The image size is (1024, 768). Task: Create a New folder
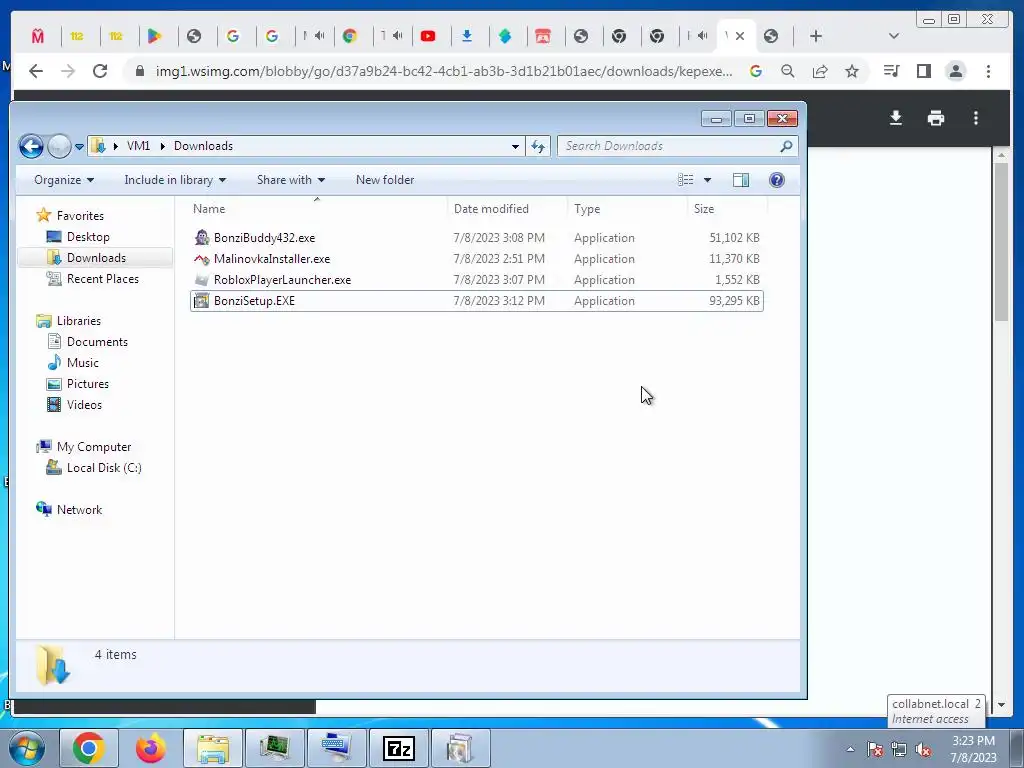385,180
